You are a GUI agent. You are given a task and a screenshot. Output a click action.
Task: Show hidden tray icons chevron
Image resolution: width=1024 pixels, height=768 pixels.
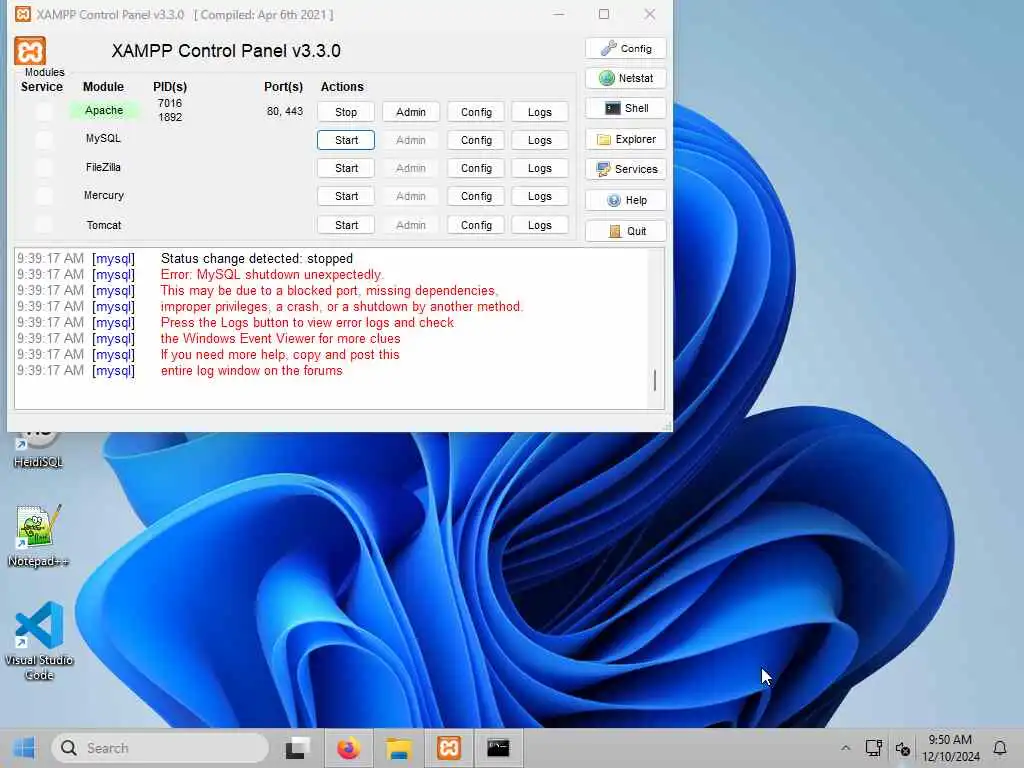846,748
